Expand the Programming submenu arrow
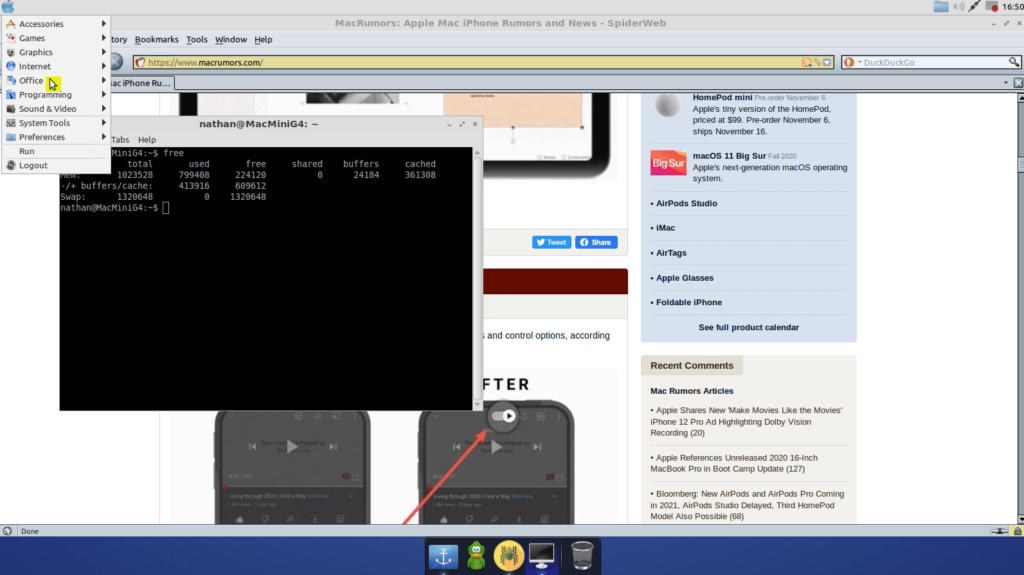 [x=104, y=95]
